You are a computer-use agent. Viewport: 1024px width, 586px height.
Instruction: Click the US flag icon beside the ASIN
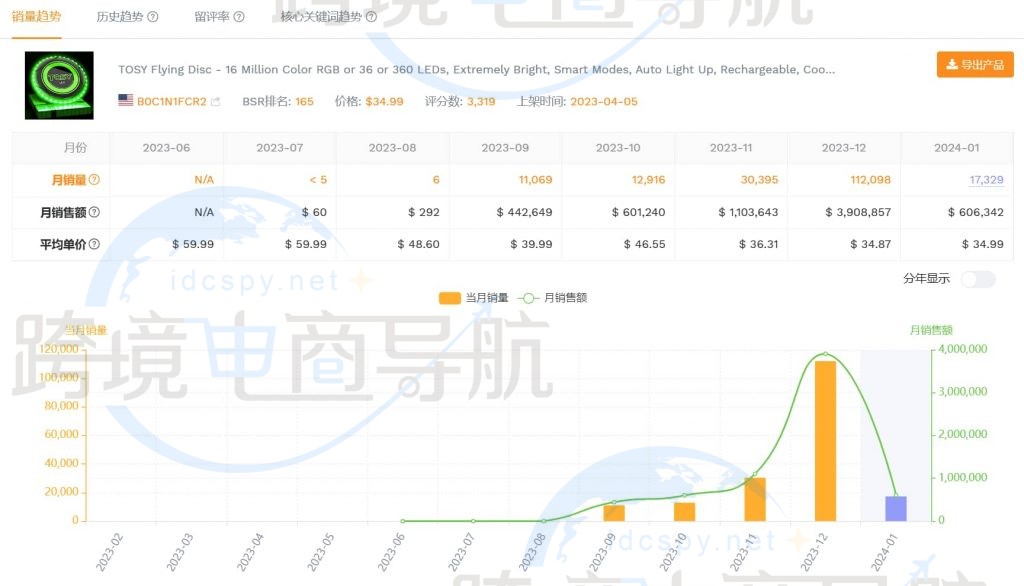click(x=123, y=100)
